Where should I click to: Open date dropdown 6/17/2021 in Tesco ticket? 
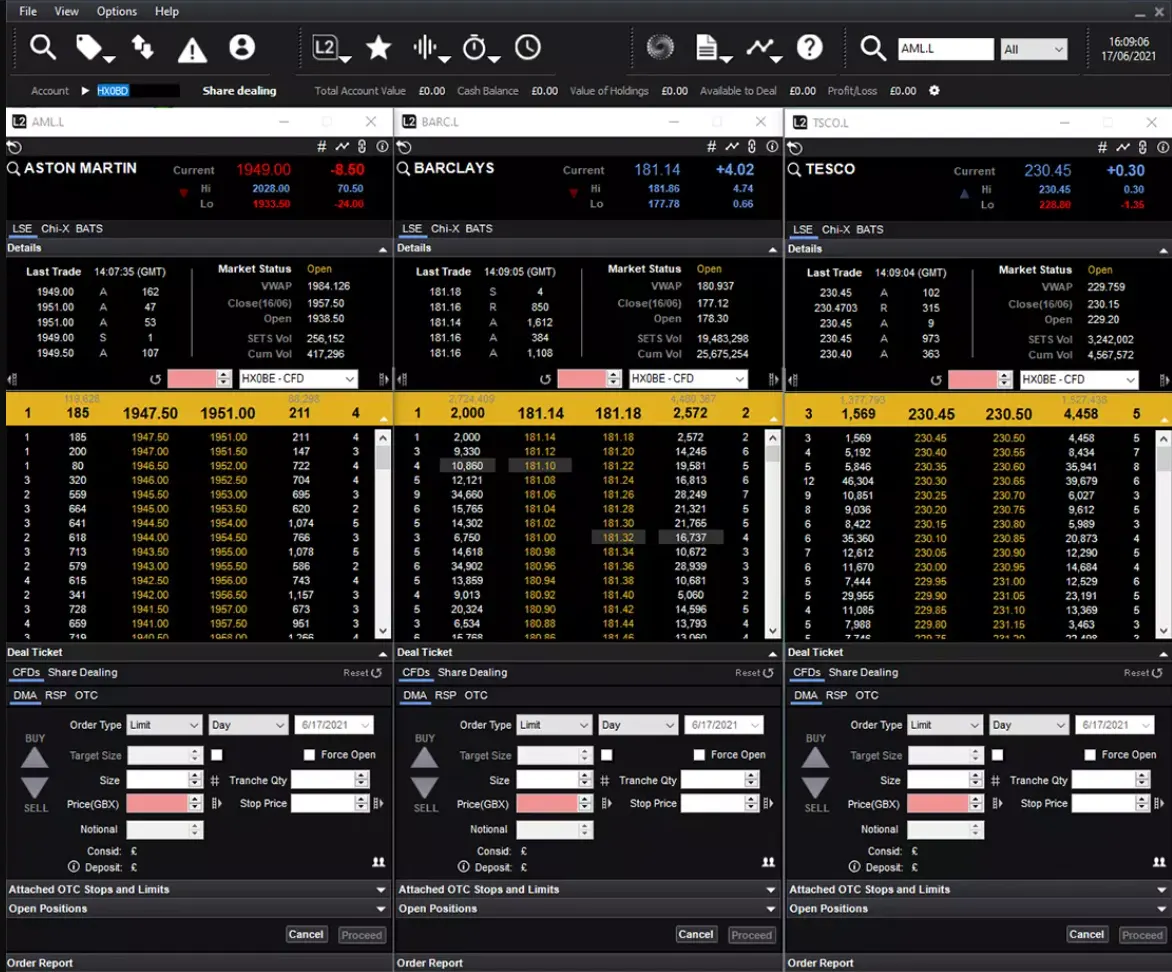click(x=1115, y=725)
